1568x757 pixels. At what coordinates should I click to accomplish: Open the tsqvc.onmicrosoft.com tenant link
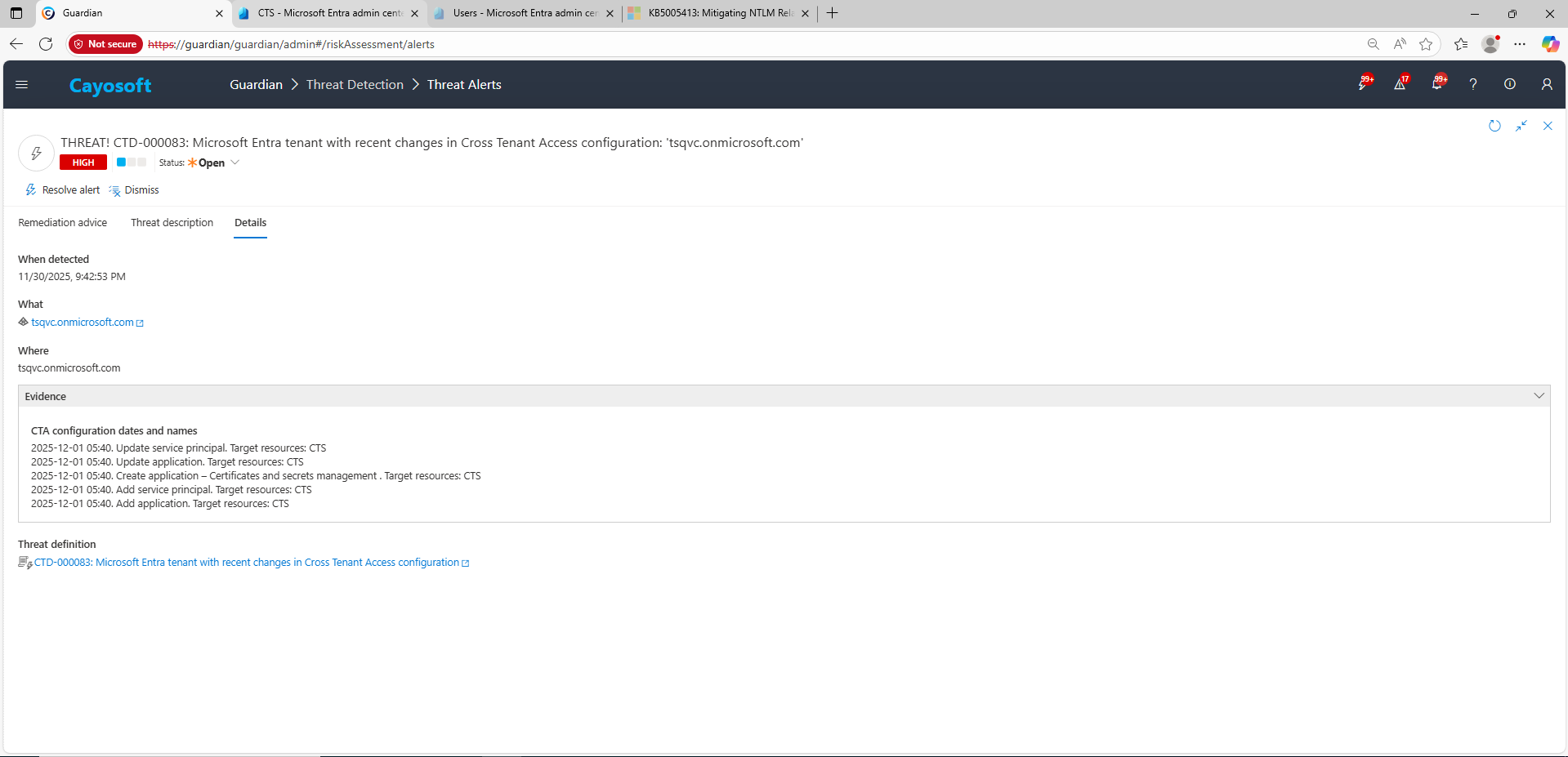click(x=83, y=323)
